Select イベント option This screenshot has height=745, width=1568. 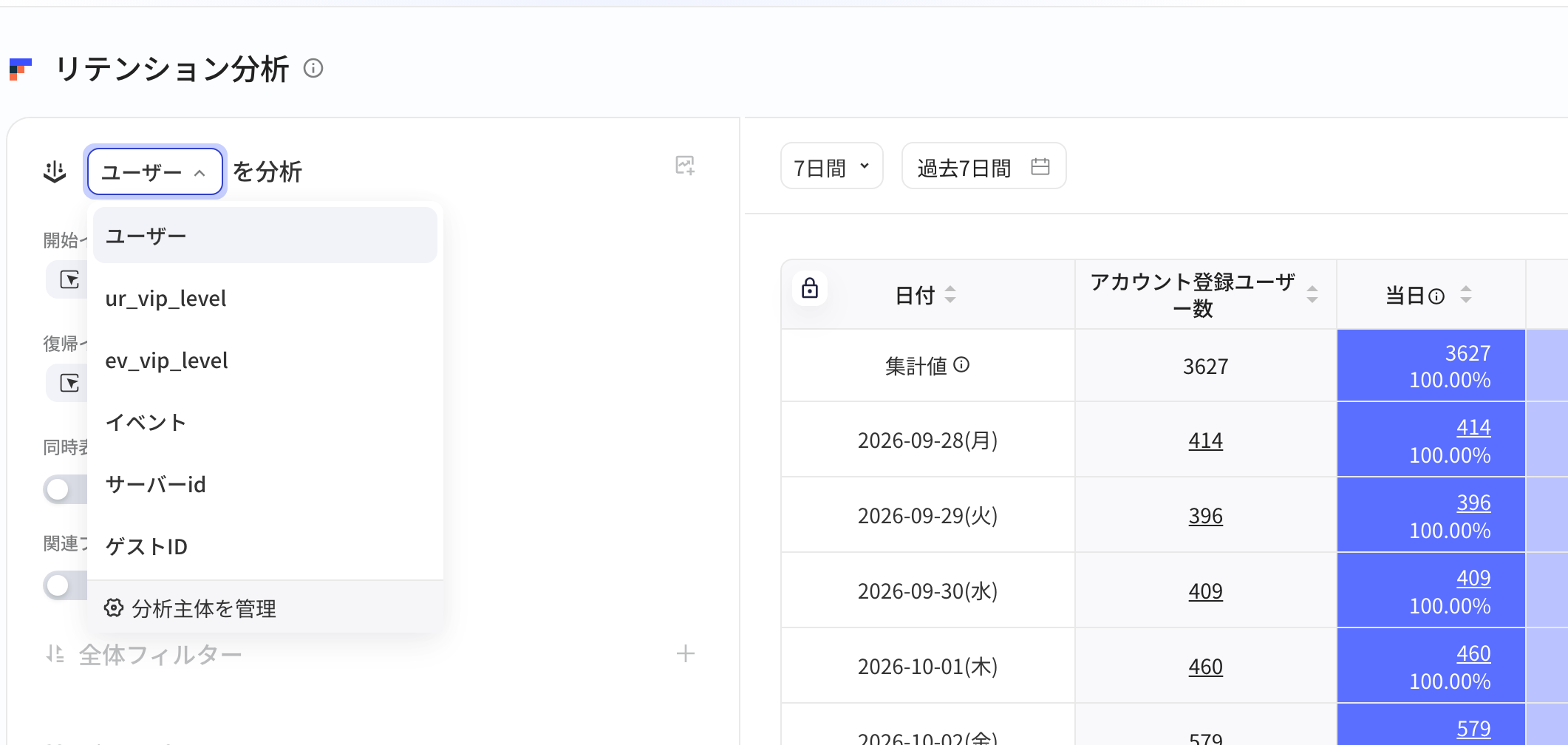pyautogui.click(x=265, y=422)
